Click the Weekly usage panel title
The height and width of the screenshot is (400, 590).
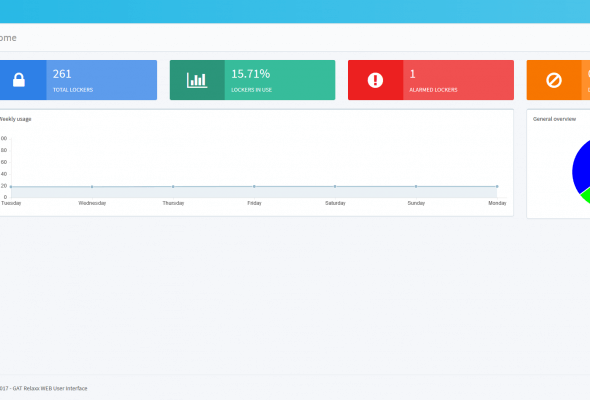point(15,119)
